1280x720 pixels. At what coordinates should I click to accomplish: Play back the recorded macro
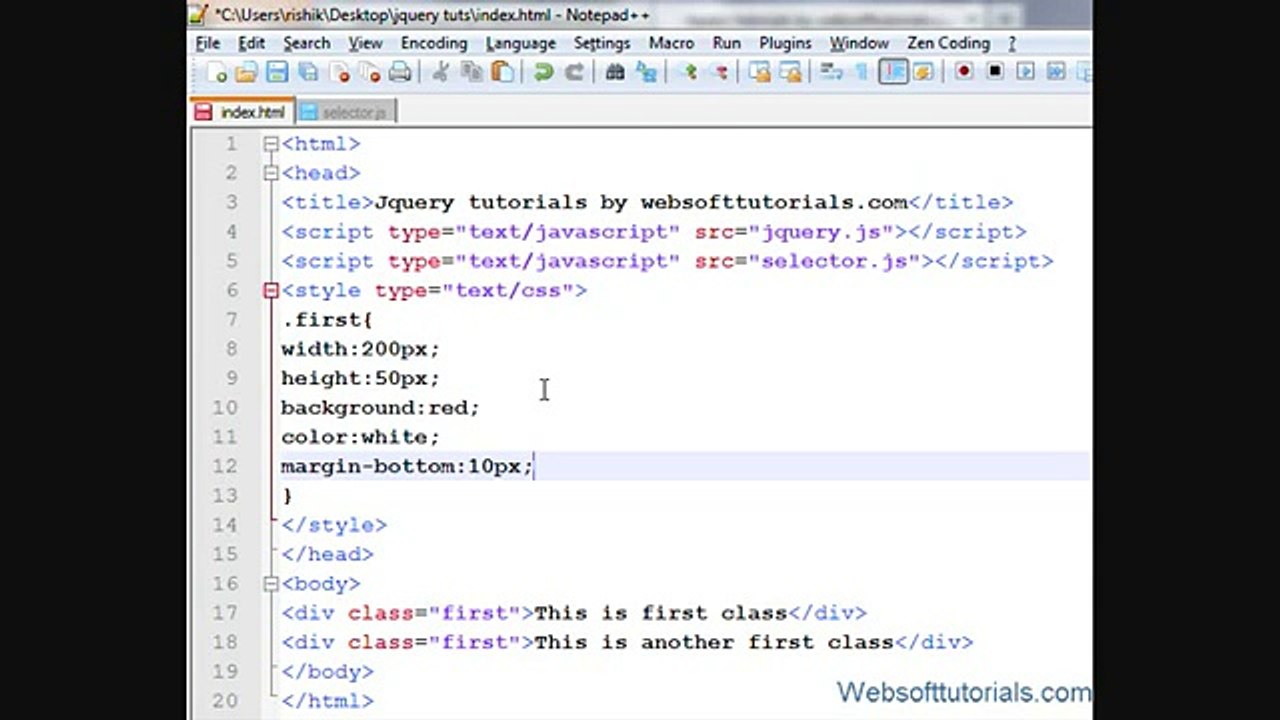[x=1026, y=72]
